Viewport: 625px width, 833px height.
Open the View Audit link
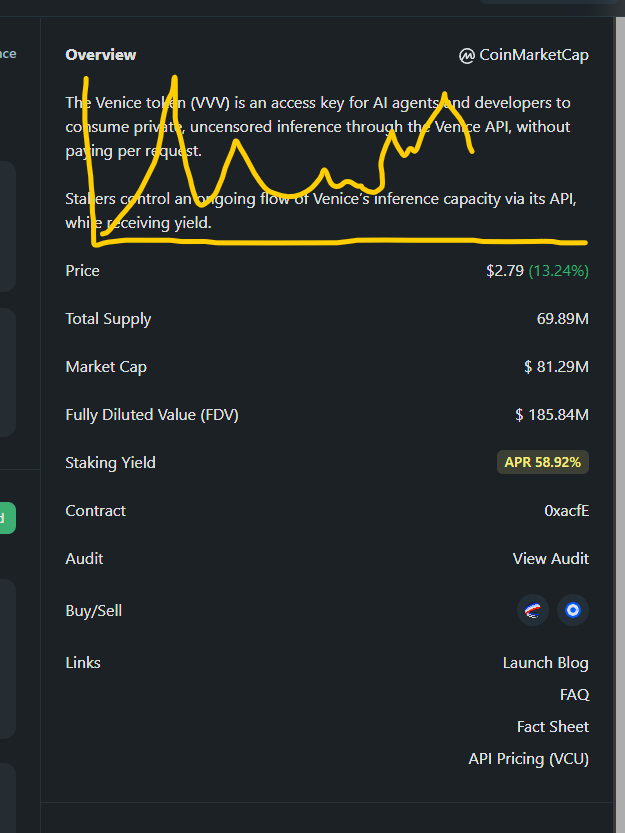[x=551, y=558]
